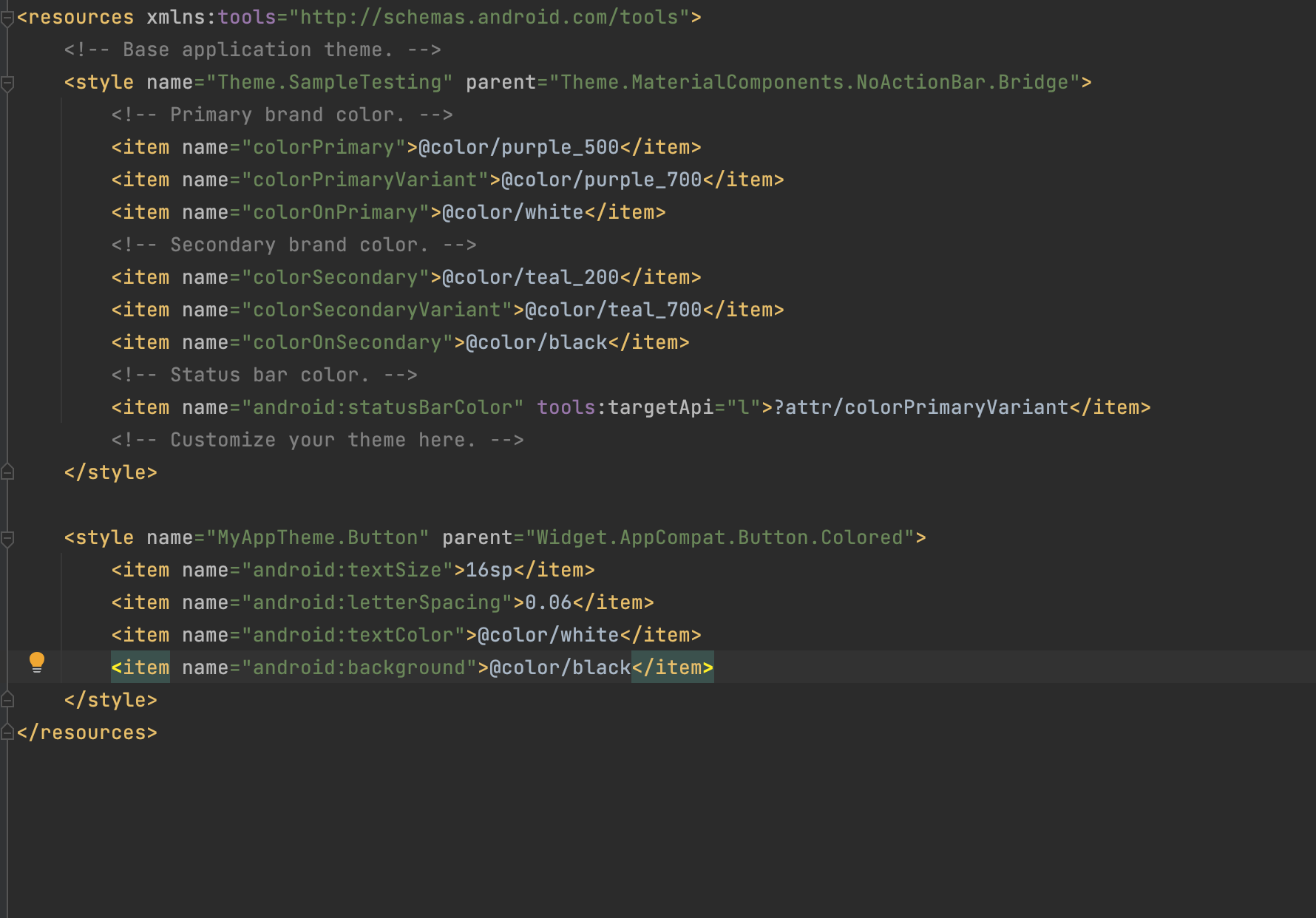Click fold end marker at closing resources tag
The width and height of the screenshot is (1316, 918).
click(7, 732)
